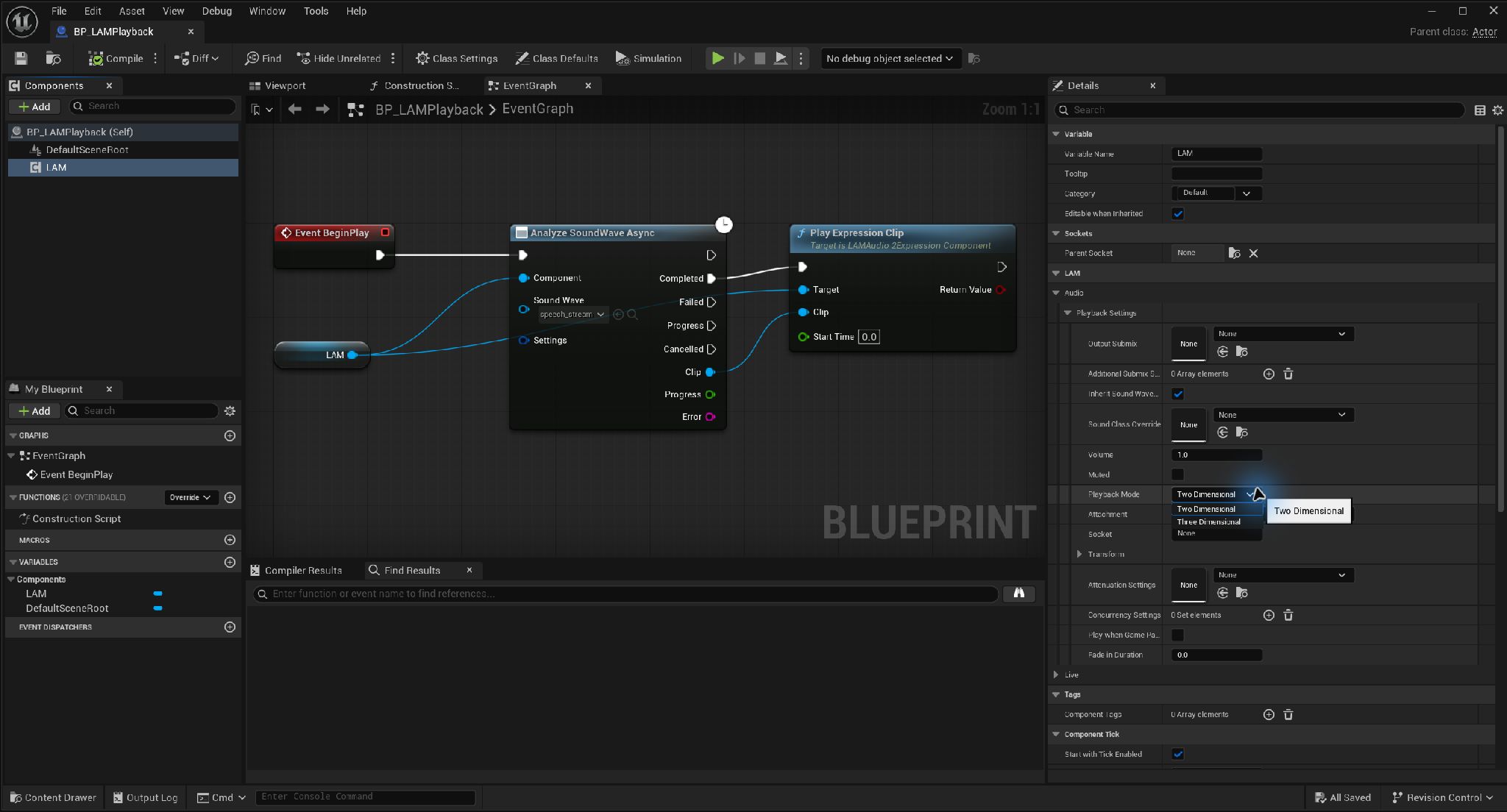Collapse the EventGraph tree item
Image resolution: width=1507 pixels, height=812 pixels.
12,455
